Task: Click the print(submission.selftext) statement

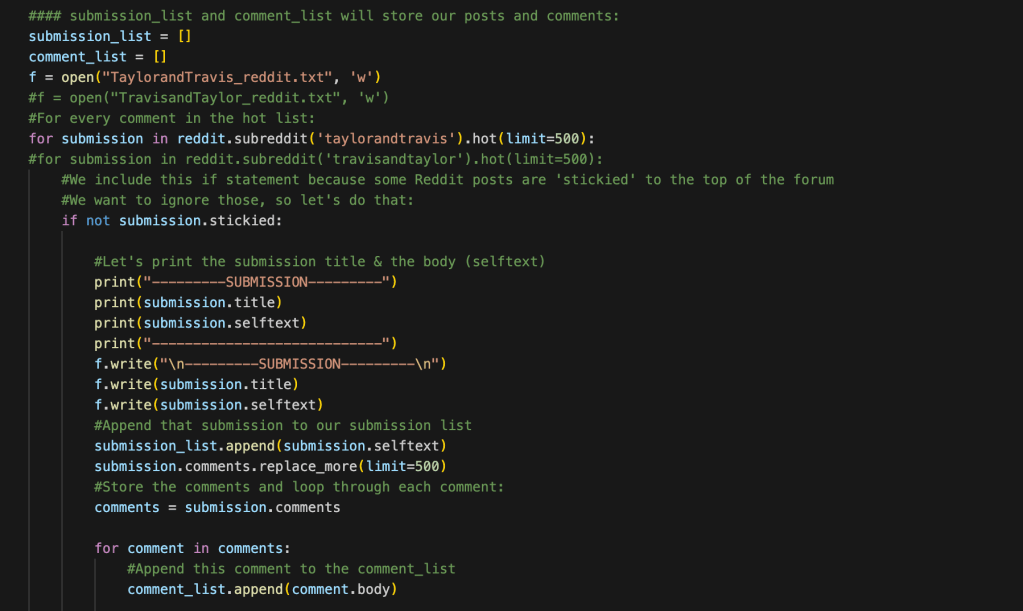Action: coord(200,323)
